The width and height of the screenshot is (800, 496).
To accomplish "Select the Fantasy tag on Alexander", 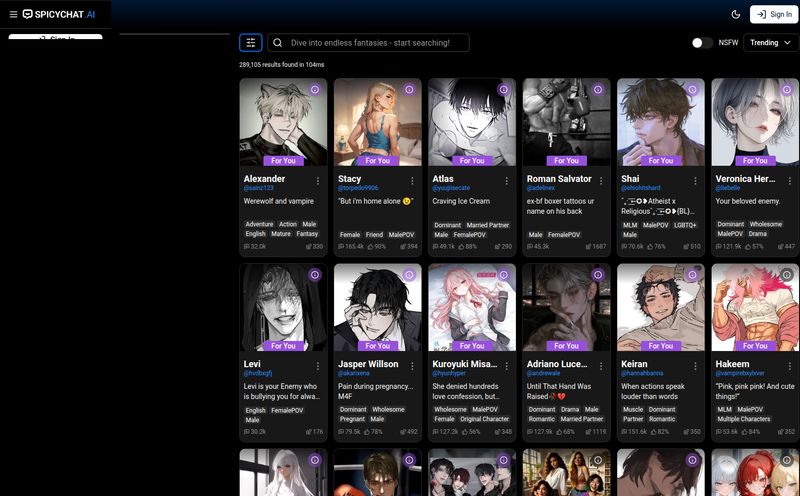I will (x=307, y=234).
